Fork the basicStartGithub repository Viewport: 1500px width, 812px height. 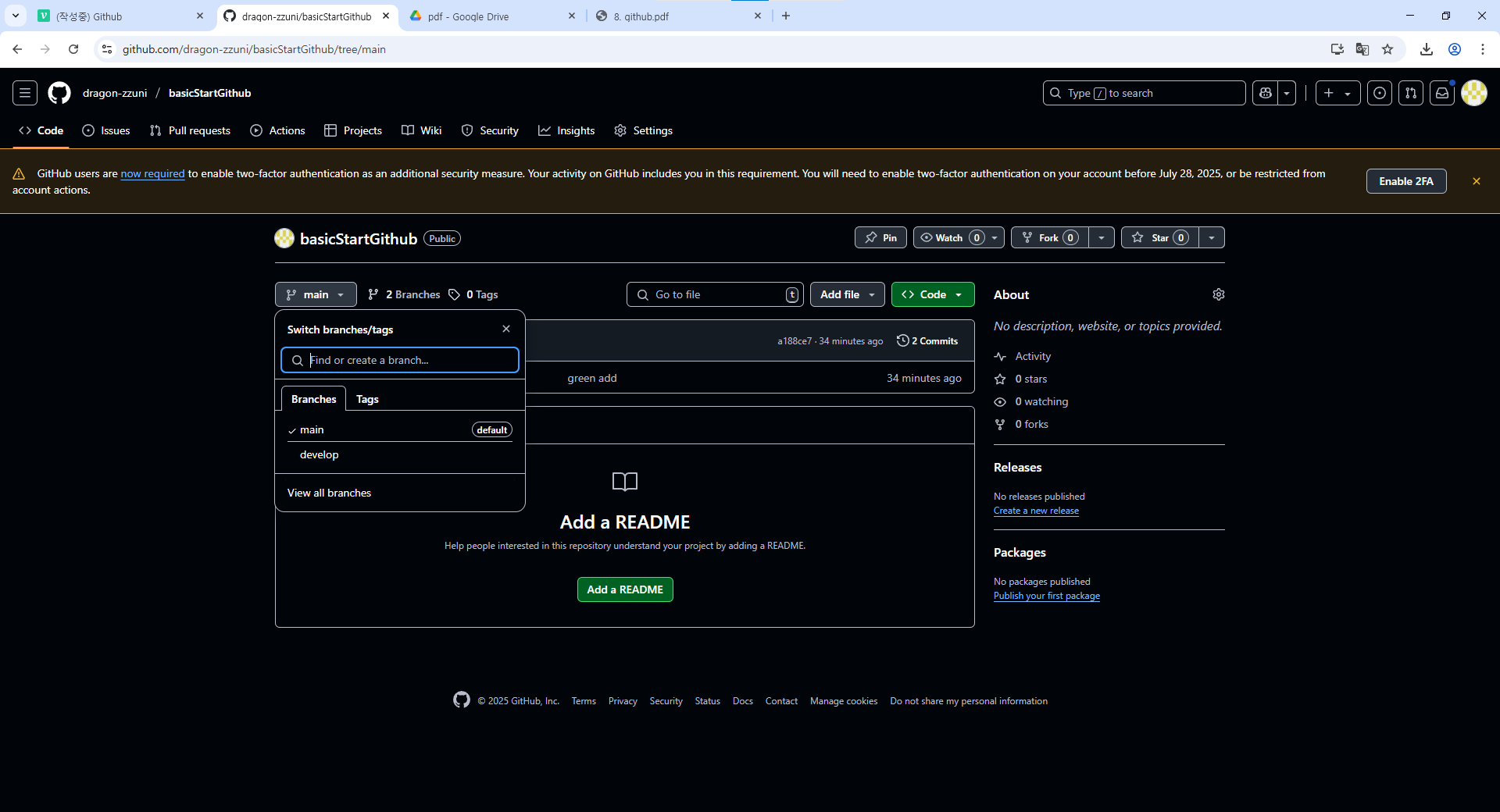[x=1049, y=237]
